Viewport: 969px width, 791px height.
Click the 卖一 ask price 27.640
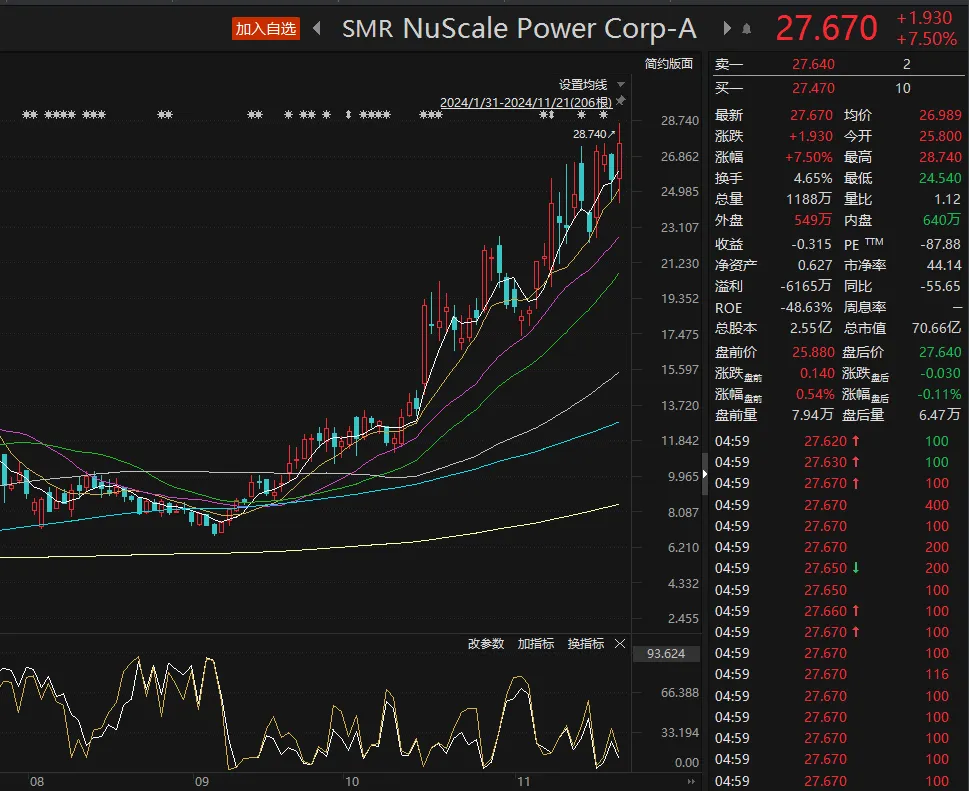(813, 64)
